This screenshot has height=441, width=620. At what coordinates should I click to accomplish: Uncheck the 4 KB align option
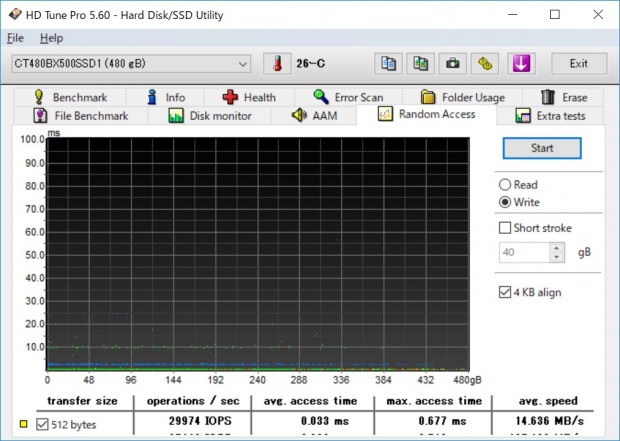point(505,292)
